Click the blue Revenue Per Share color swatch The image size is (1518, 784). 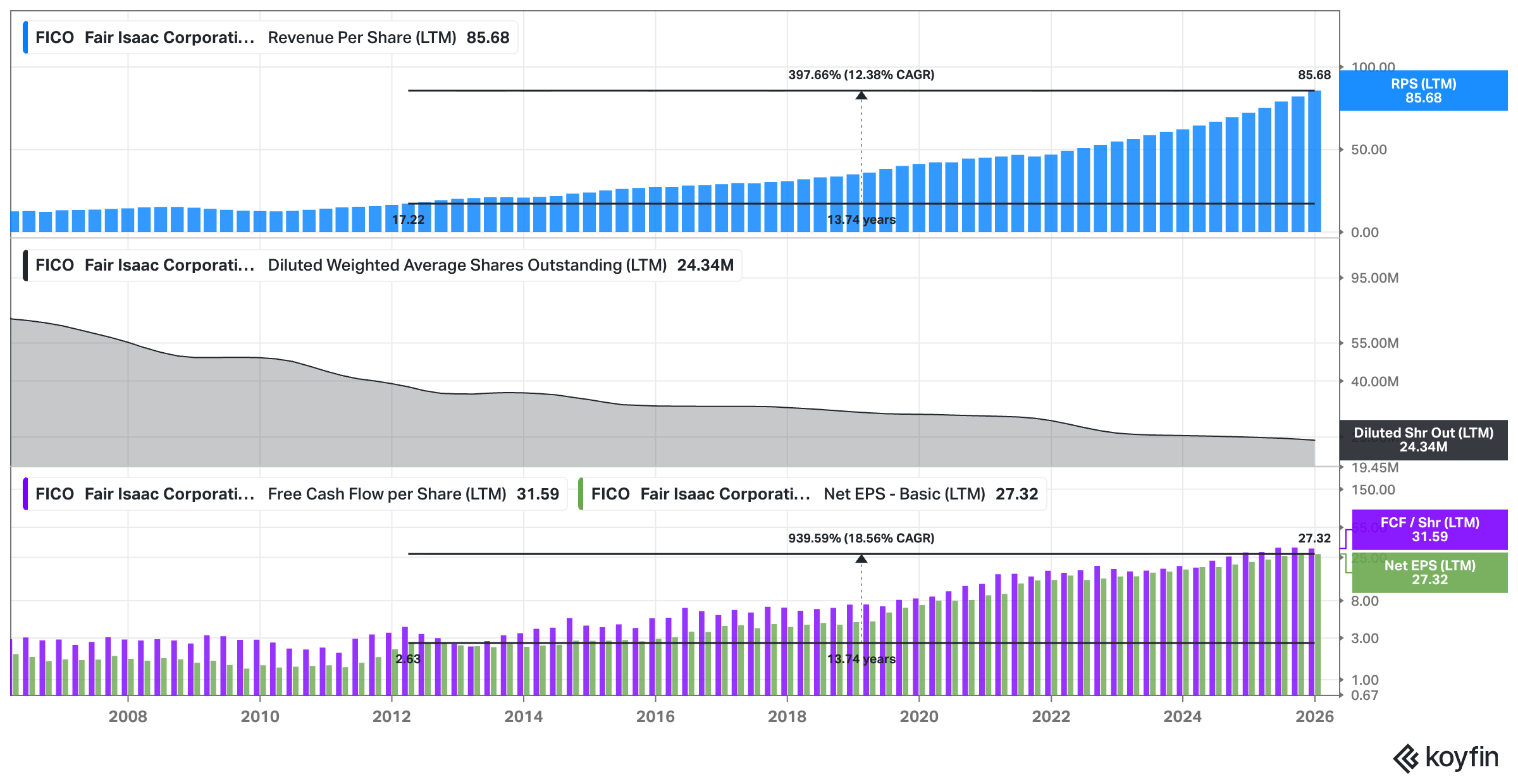tap(25, 37)
